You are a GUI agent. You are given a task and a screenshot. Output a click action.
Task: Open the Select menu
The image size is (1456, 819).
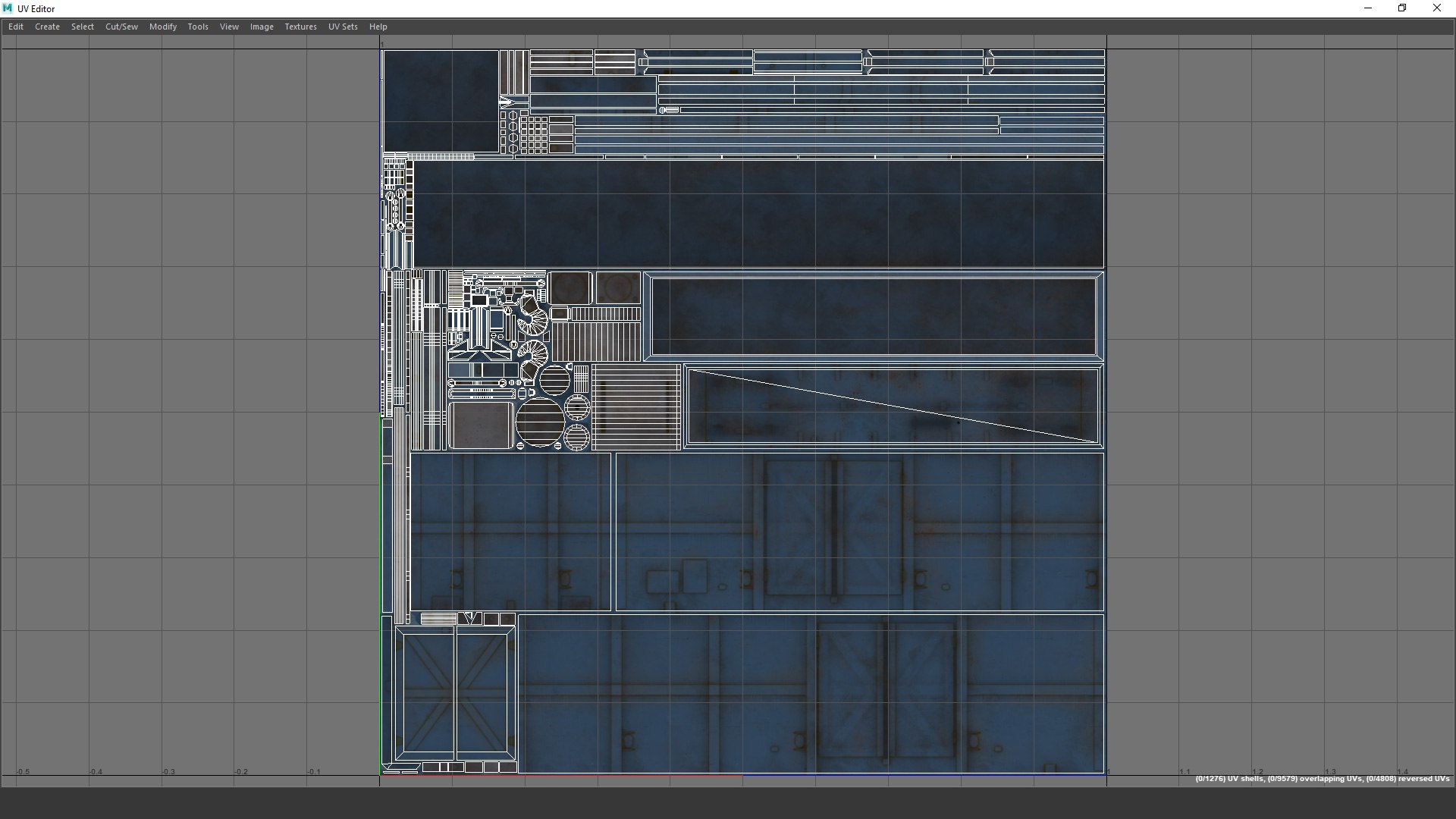[83, 27]
